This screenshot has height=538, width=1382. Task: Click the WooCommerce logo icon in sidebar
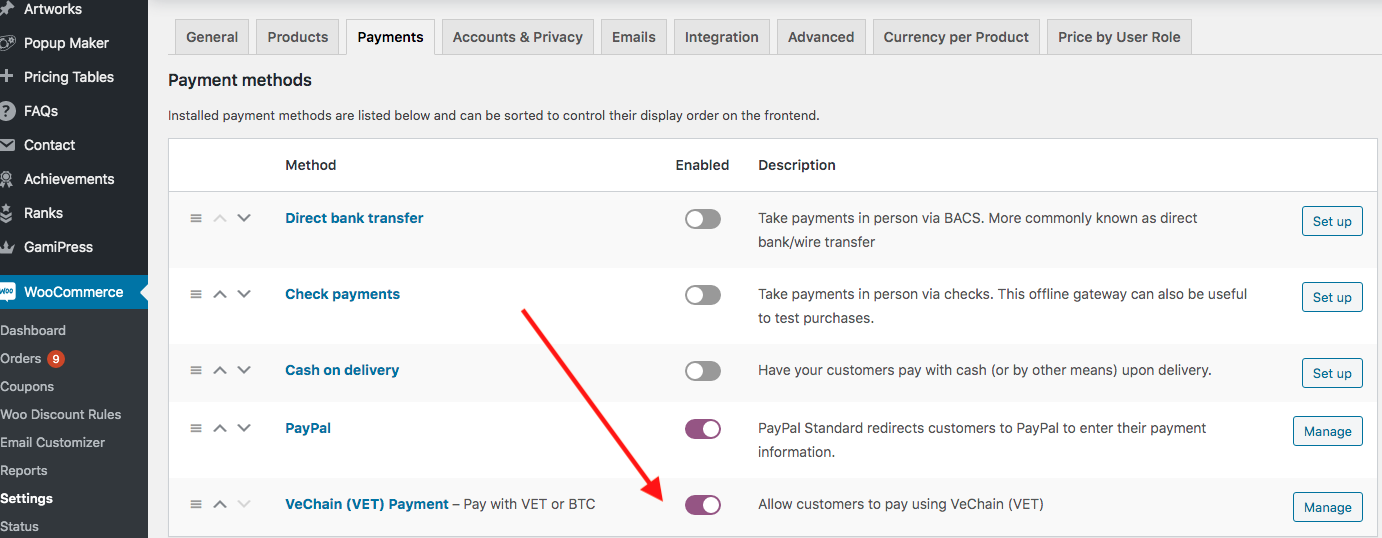coord(7,292)
